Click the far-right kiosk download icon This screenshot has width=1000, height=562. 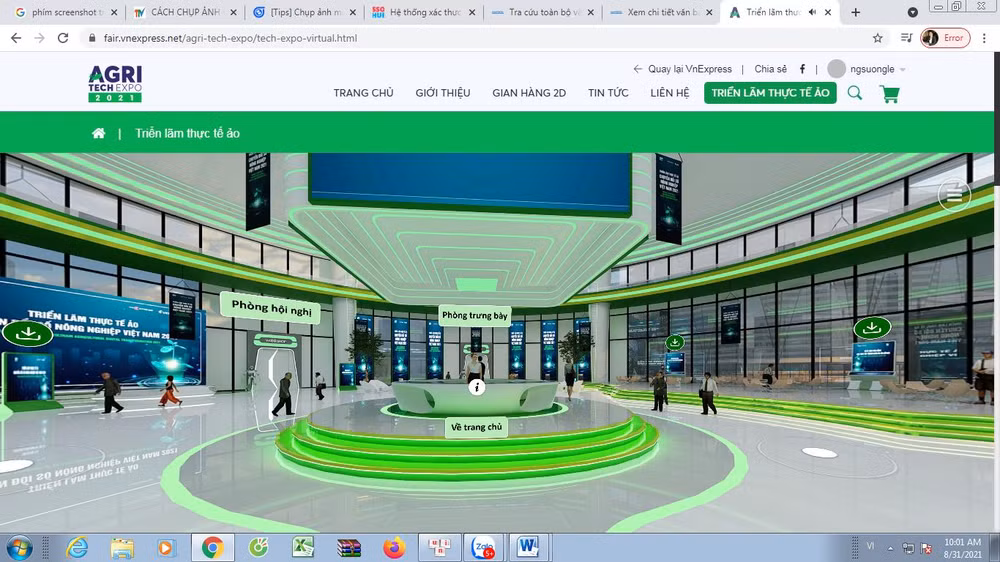coord(872,328)
